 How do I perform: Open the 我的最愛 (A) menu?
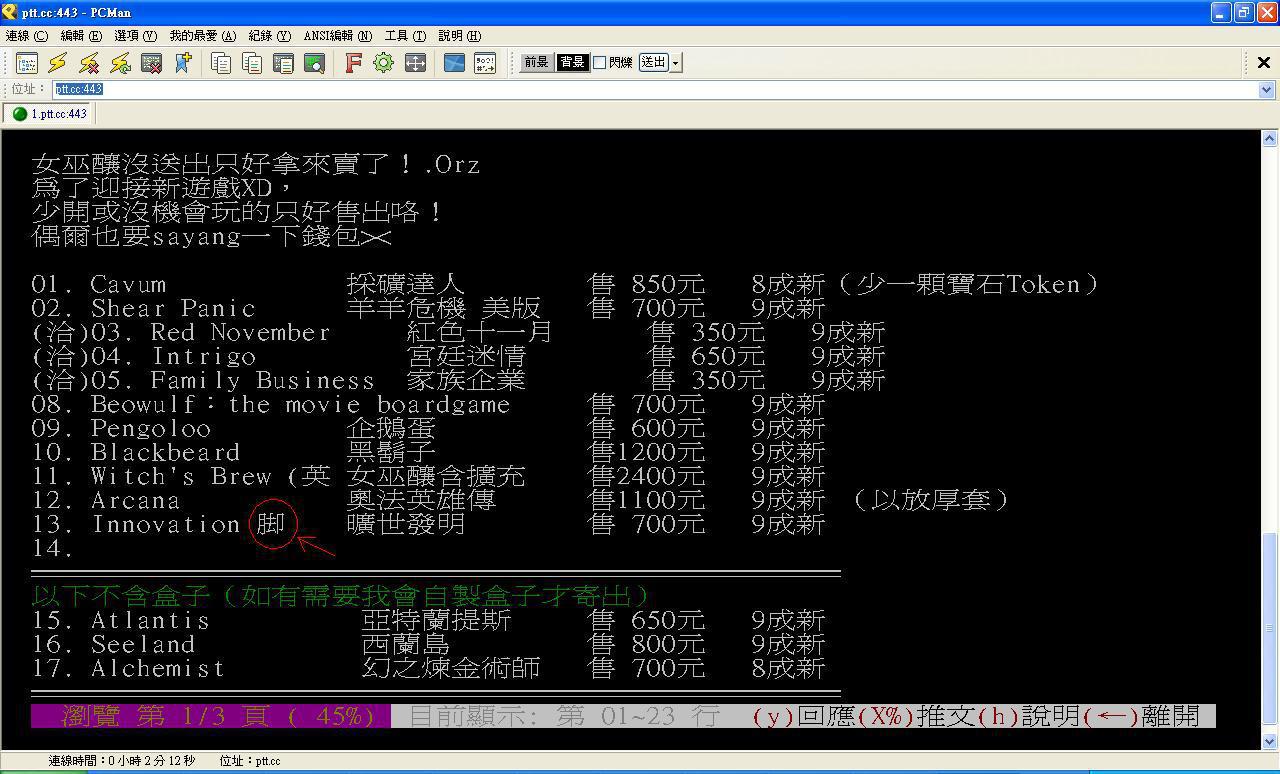point(203,36)
